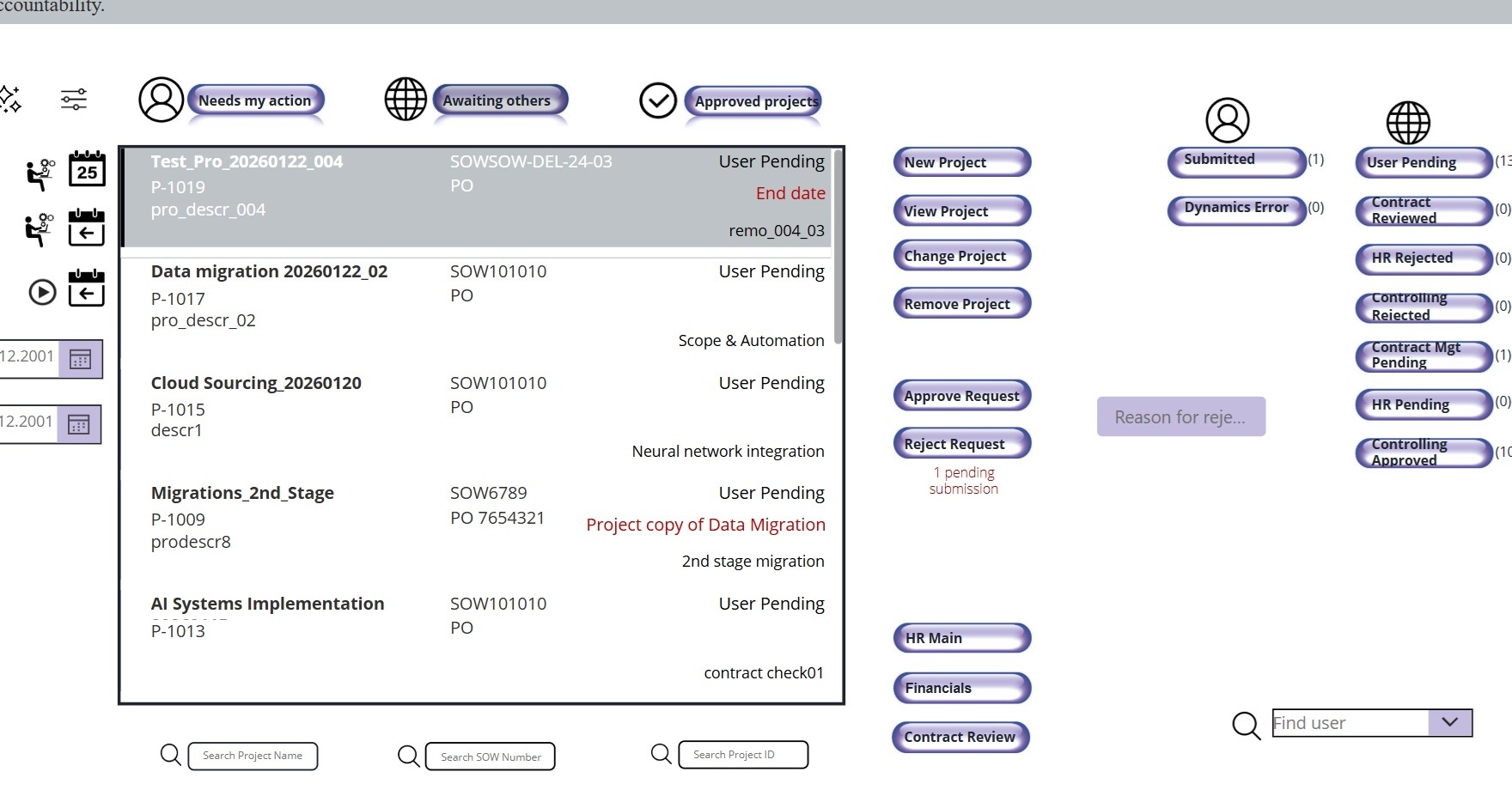Click the Remove Project button

point(962,304)
